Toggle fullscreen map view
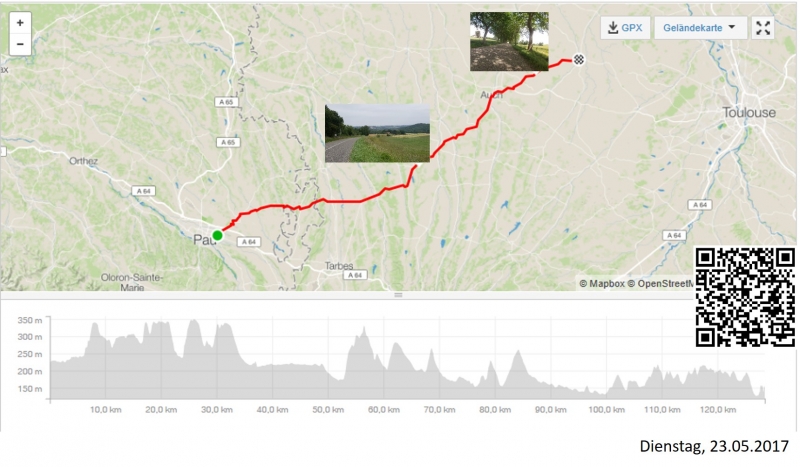800x467 pixels. point(763,28)
